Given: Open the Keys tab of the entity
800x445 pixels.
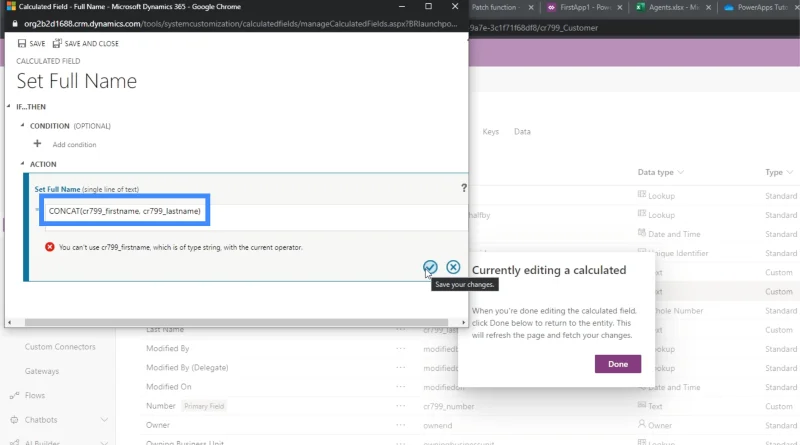Looking at the screenshot, I should (x=490, y=132).
